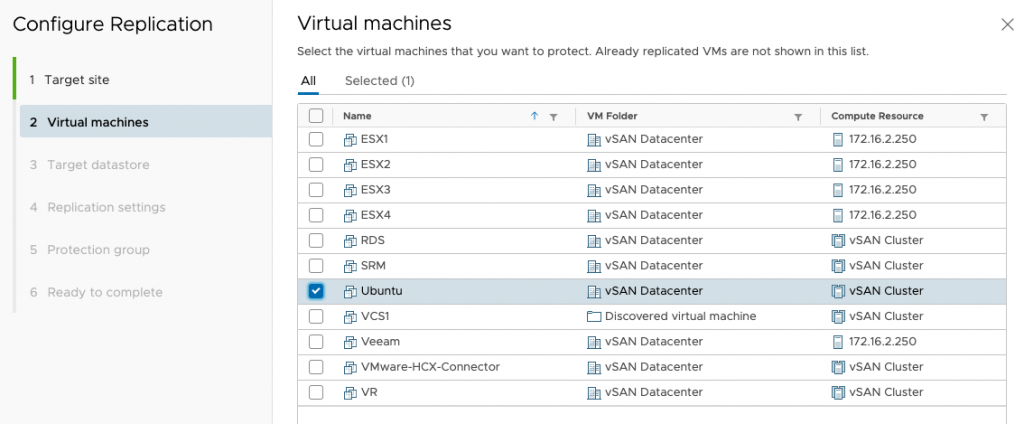The height and width of the screenshot is (424, 1024).
Task: Select step 4 Replication settings
Action: 97,207
